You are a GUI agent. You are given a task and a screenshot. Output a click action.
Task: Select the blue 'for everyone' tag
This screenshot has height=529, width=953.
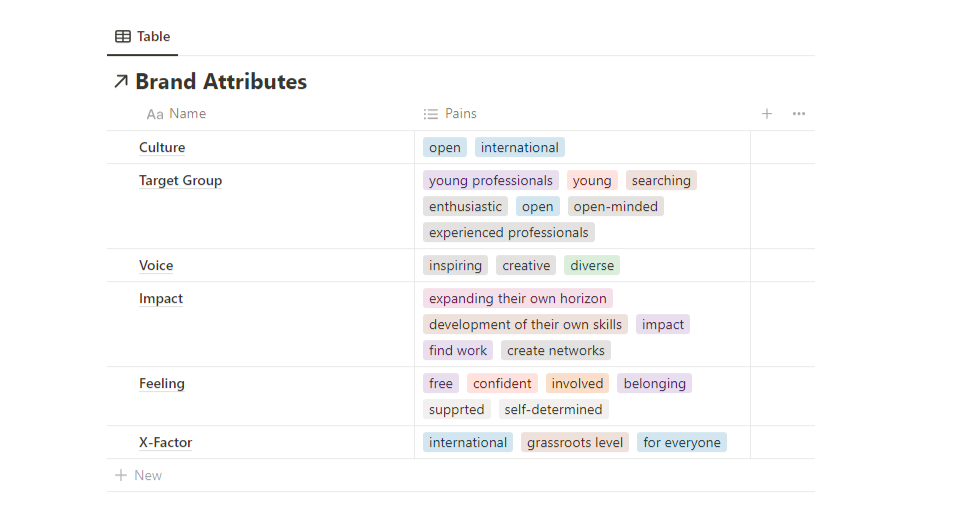click(x=682, y=442)
